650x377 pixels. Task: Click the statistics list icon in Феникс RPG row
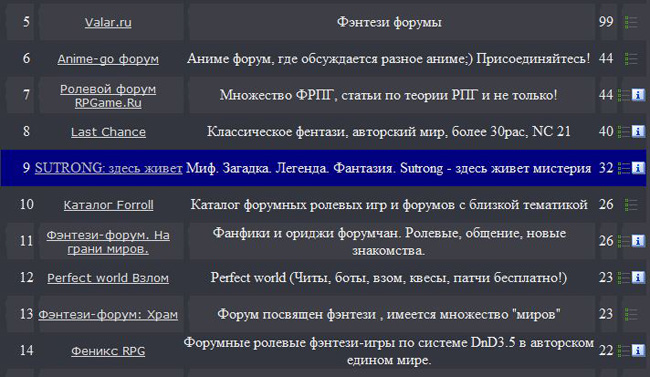[624, 350]
